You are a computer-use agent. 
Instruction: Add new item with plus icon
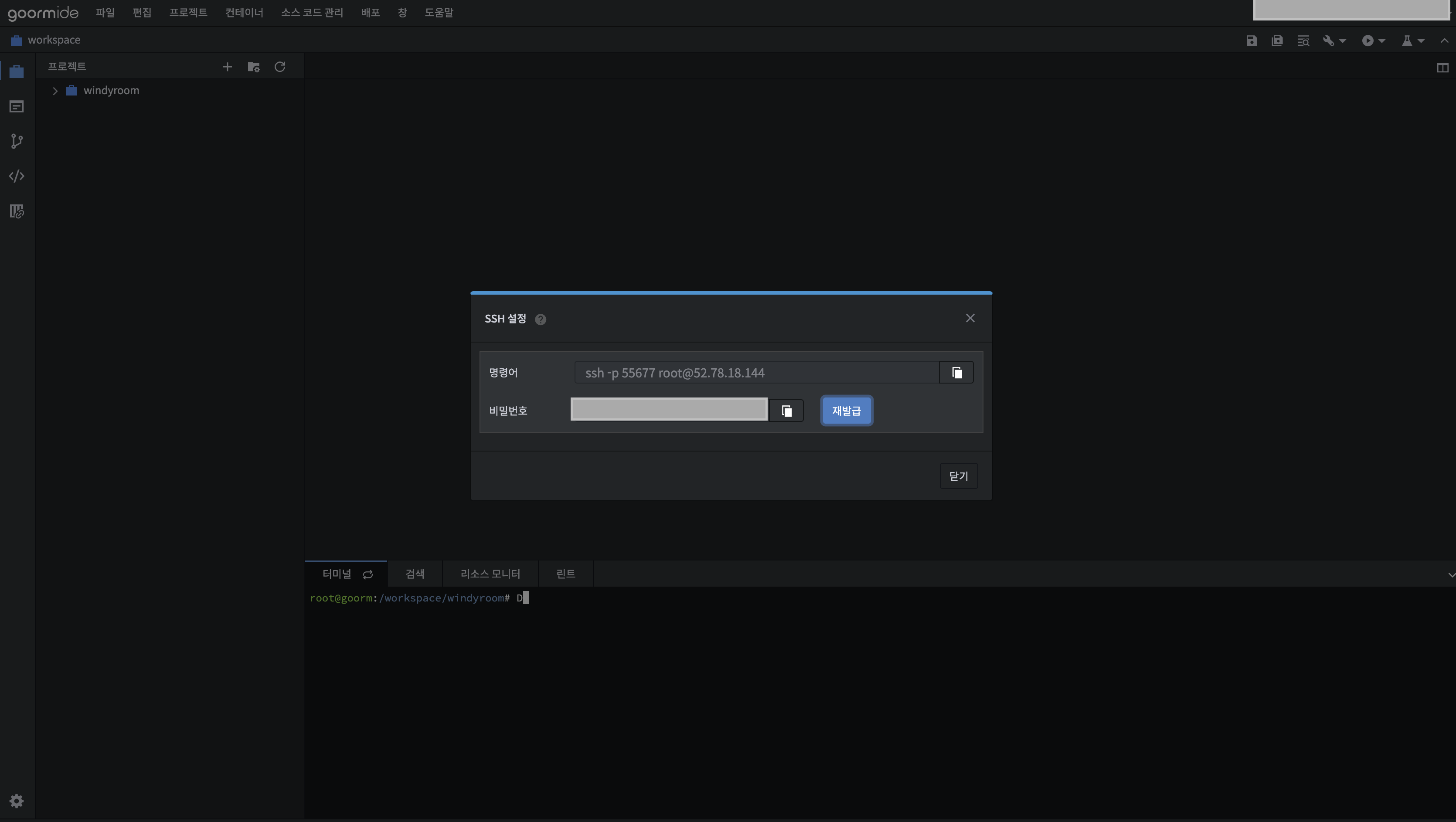pos(227,67)
